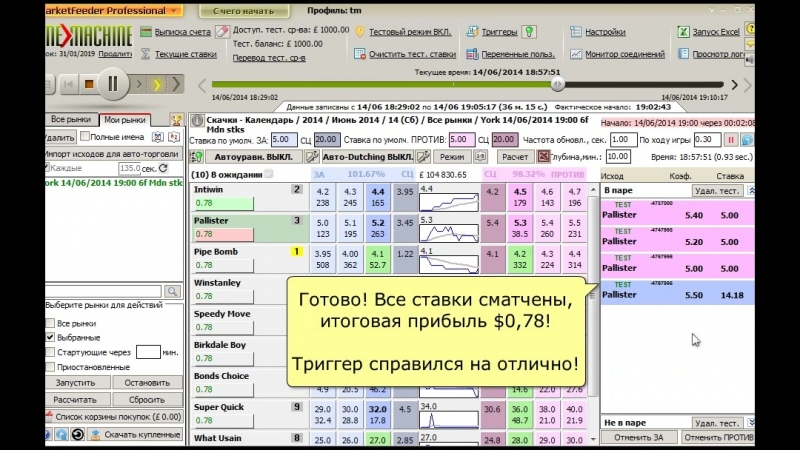
Task: Check the Все рынки checkbox
Action: pyautogui.click(x=50, y=323)
